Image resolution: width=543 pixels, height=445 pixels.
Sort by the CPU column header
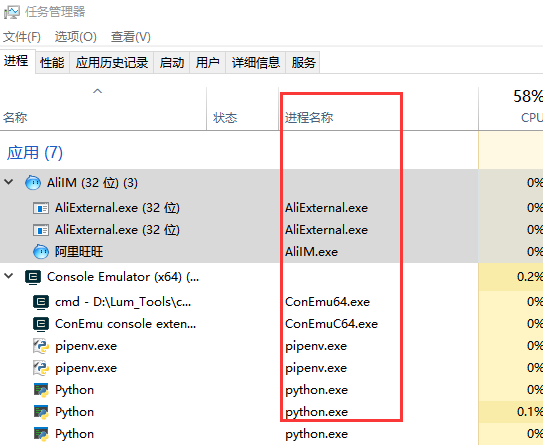click(x=511, y=109)
